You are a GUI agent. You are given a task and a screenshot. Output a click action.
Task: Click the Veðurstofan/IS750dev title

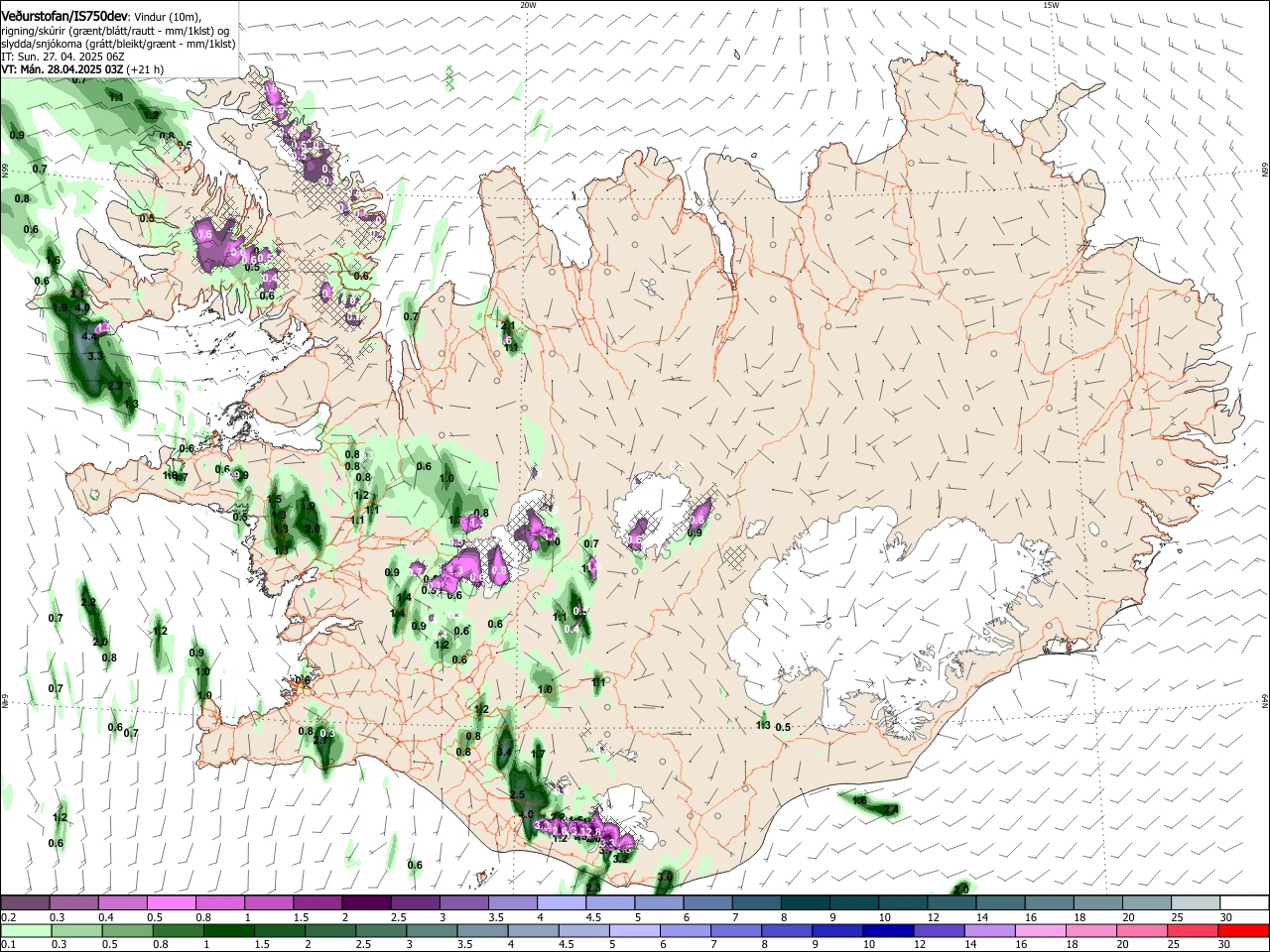64,16
